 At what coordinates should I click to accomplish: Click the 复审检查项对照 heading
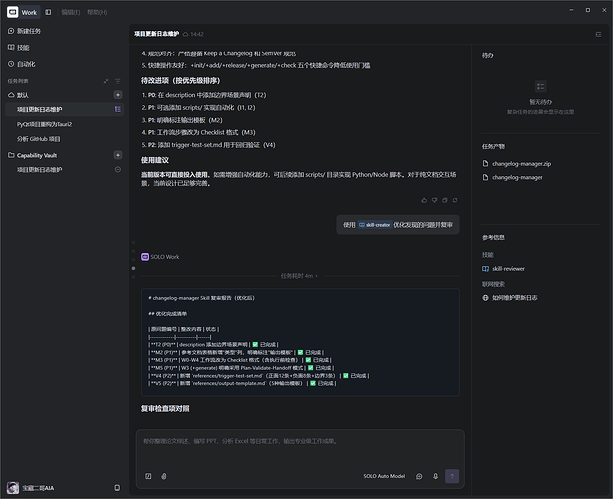165,408
